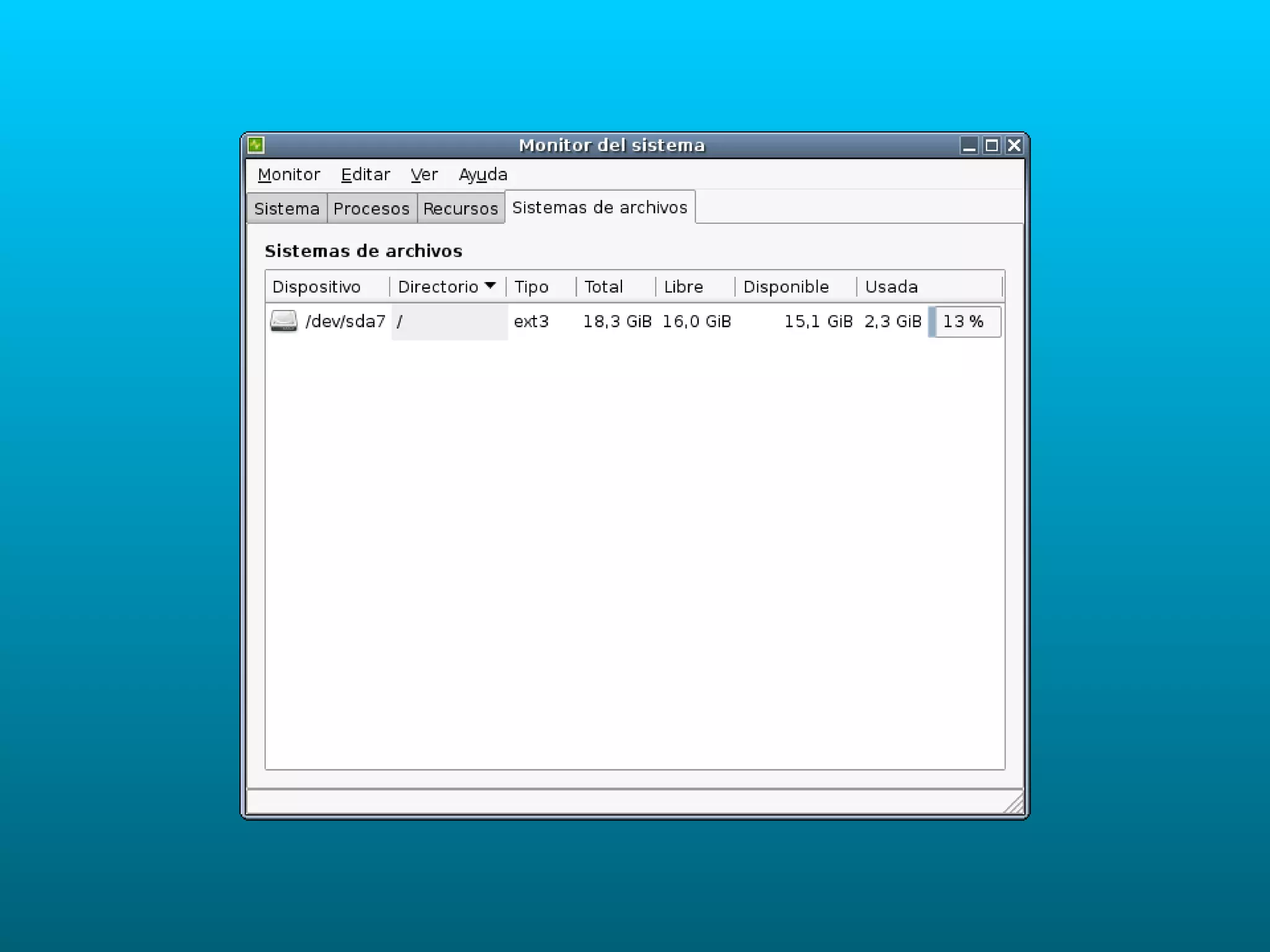Image resolution: width=1270 pixels, height=952 pixels.
Task: Minimize the Monitor del sistema window
Action: point(969,146)
